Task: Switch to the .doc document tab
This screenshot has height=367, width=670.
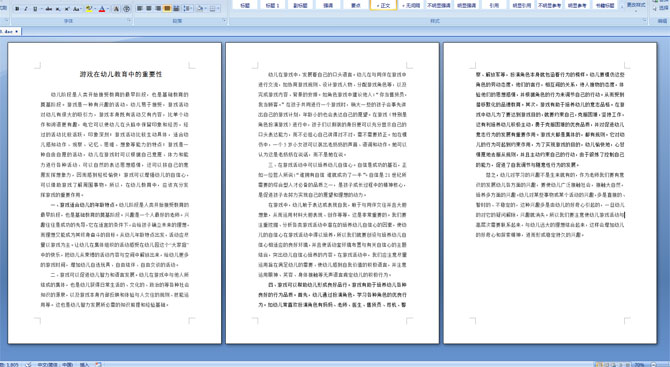Action: [x=10, y=32]
